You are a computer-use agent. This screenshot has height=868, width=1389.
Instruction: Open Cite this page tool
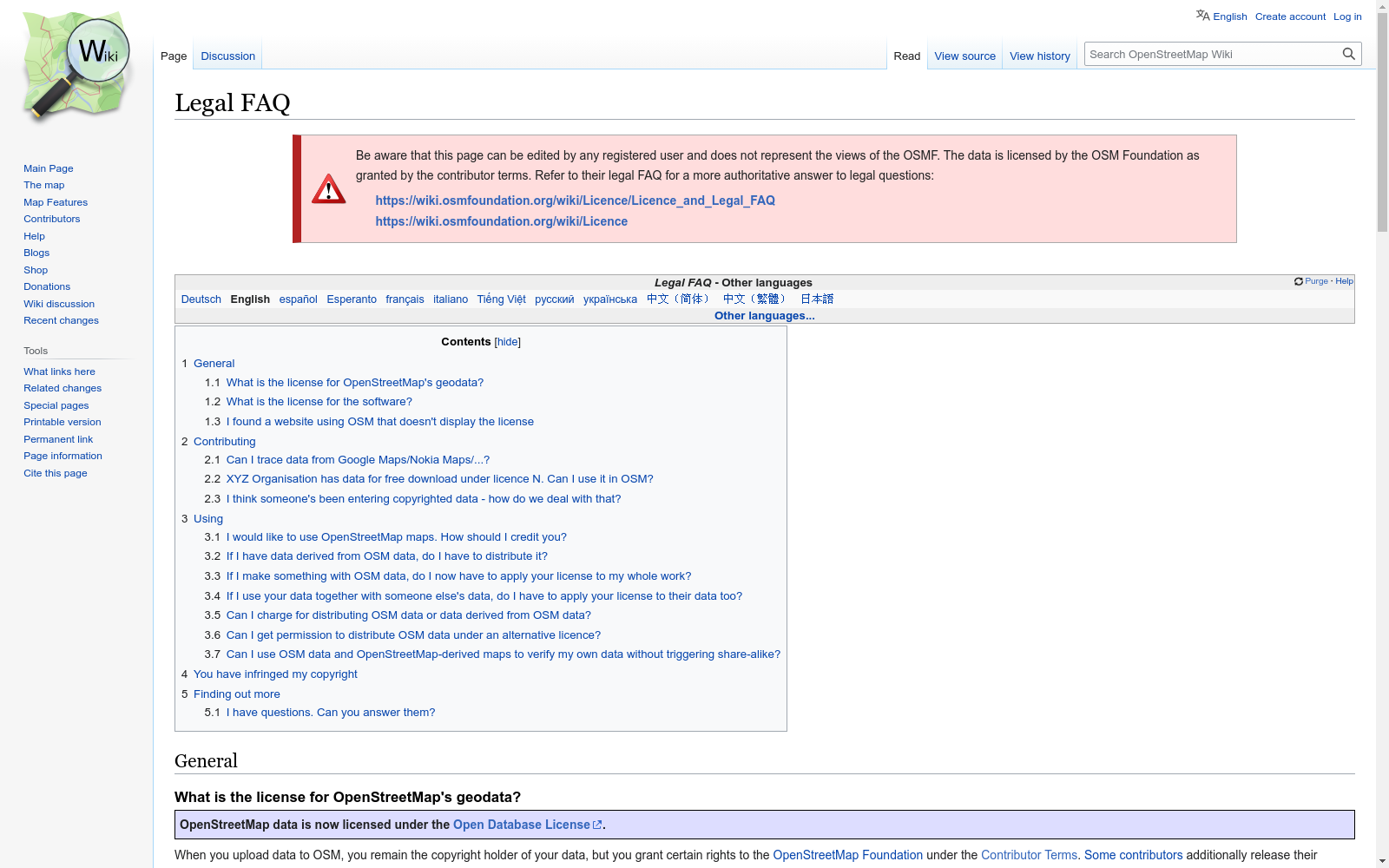pyautogui.click(x=56, y=473)
